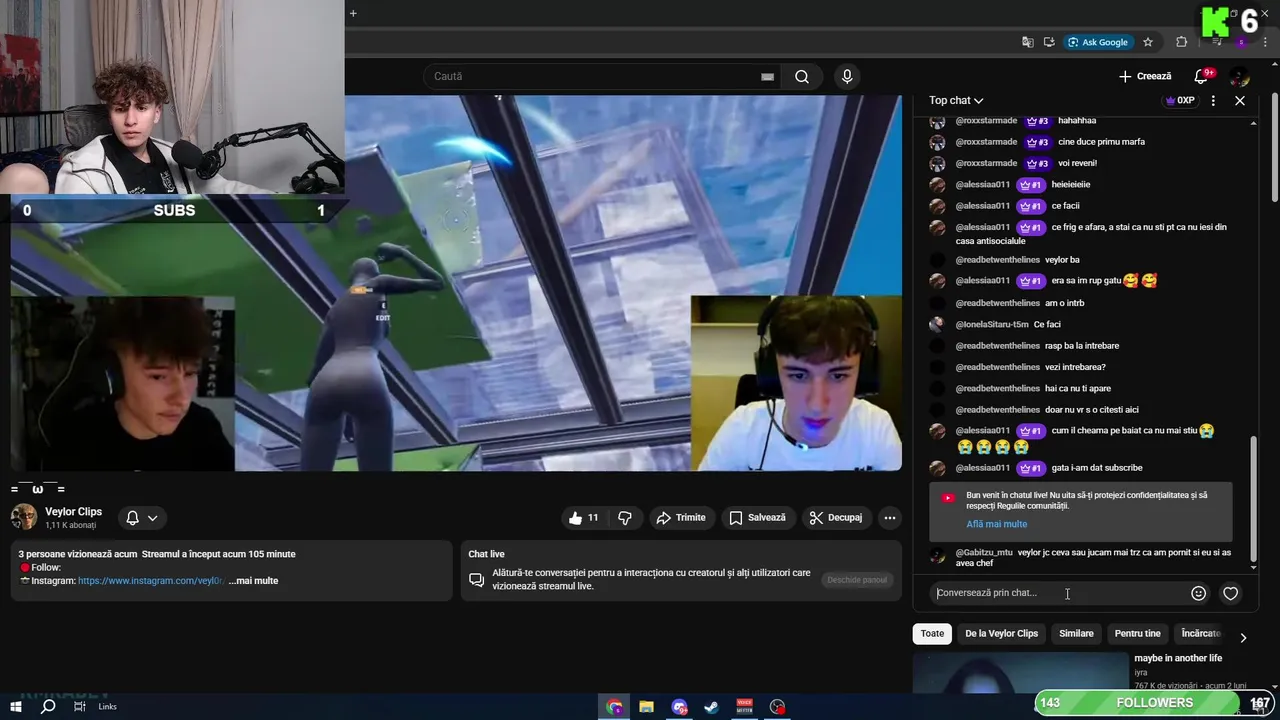1280x720 pixels.
Task: Open media controls icon in browser toolbar
Action: click(x=1216, y=42)
